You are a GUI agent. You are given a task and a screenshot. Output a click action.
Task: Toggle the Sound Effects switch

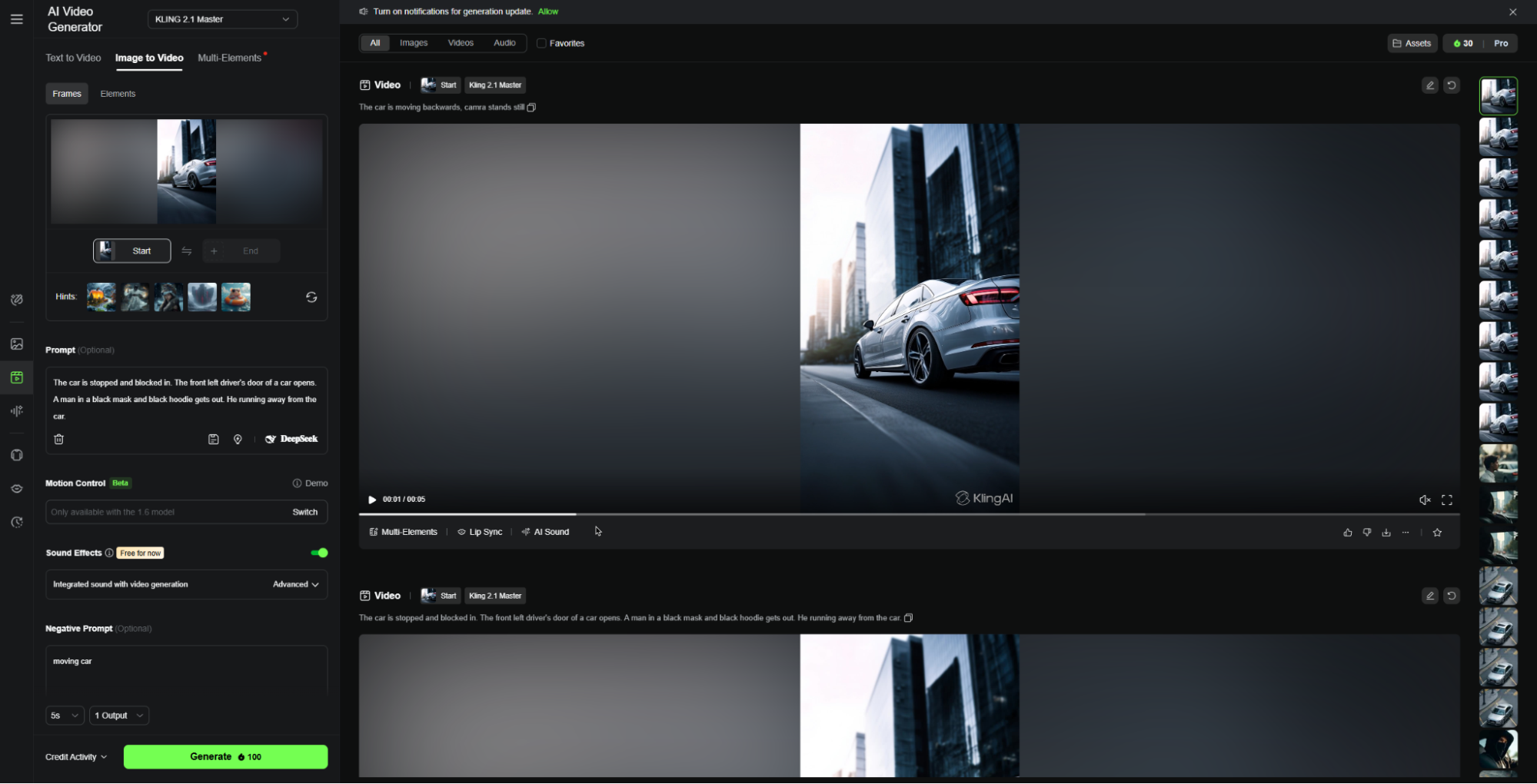tap(319, 553)
